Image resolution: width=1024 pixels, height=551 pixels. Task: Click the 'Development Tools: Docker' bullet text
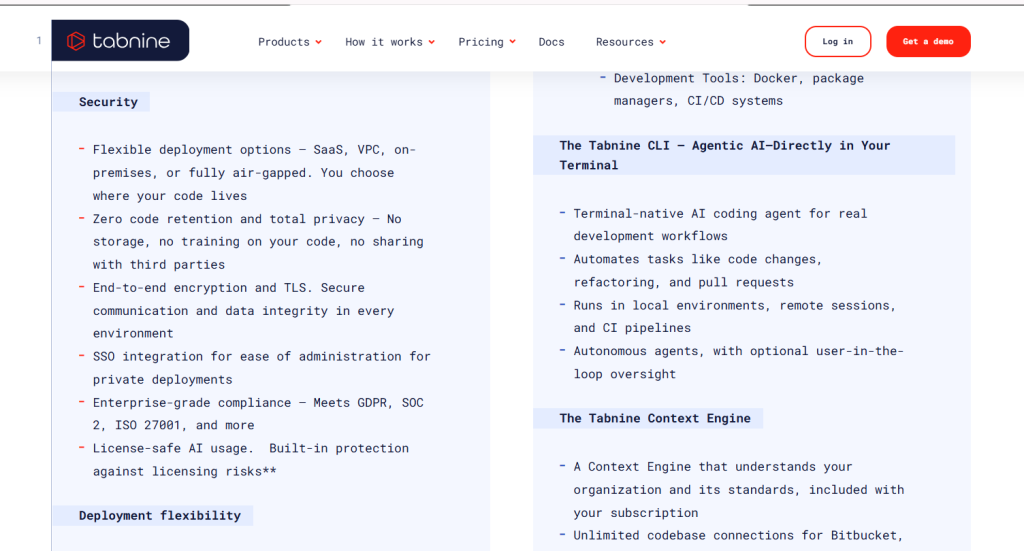click(x=739, y=89)
